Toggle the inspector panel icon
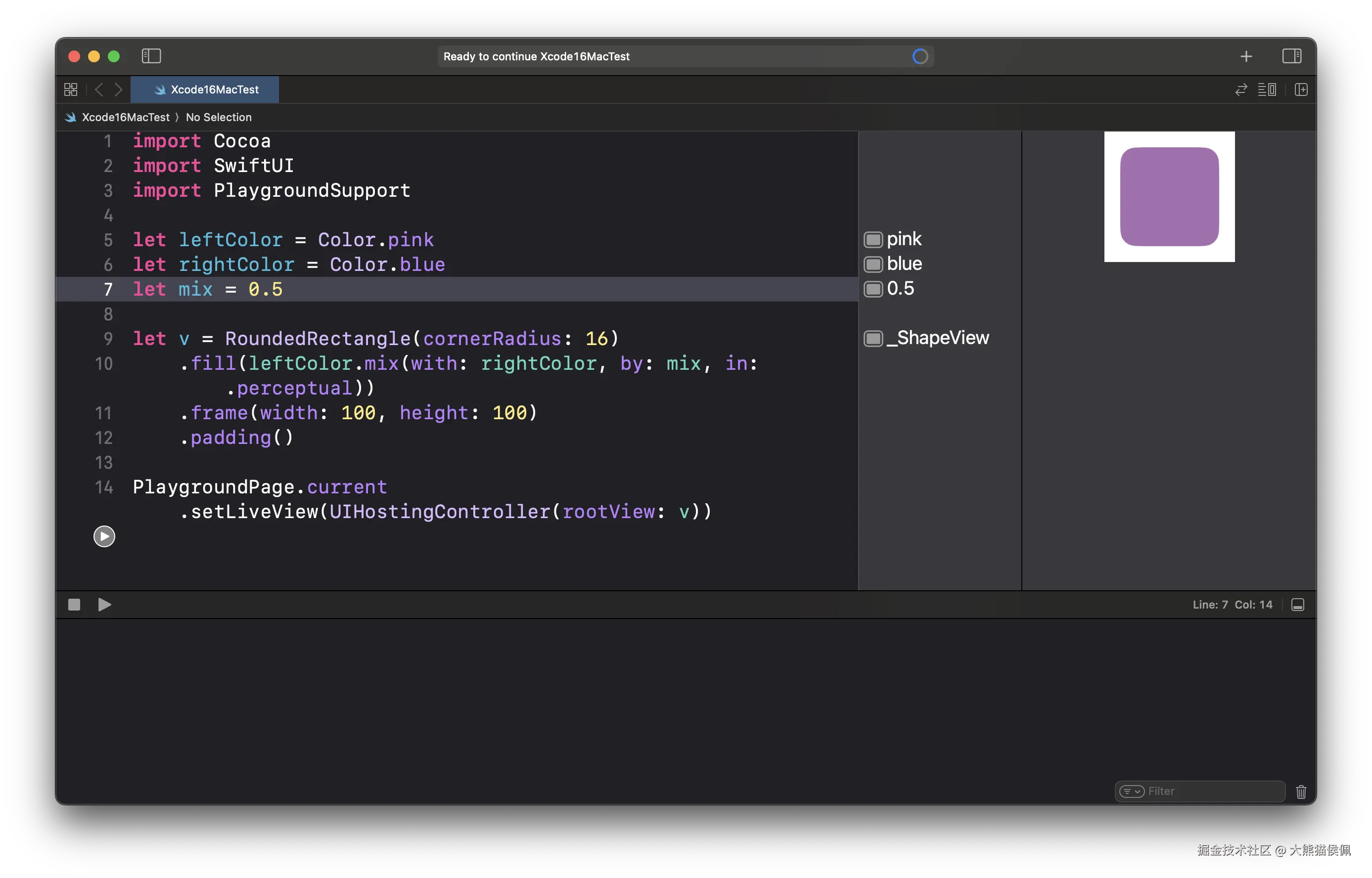The image size is (1372, 878). point(1291,56)
